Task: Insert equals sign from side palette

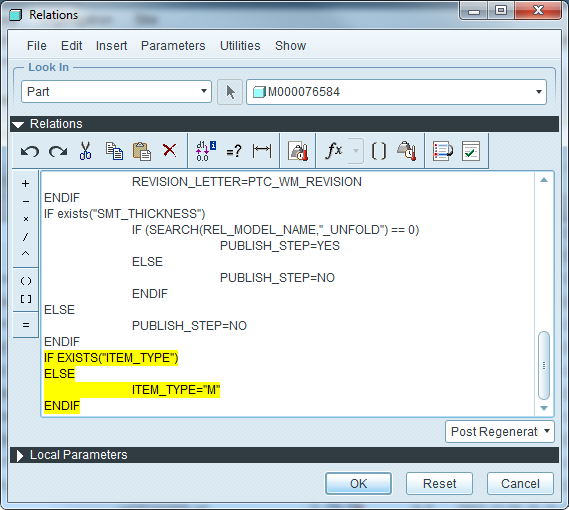Action: click(25, 325)
